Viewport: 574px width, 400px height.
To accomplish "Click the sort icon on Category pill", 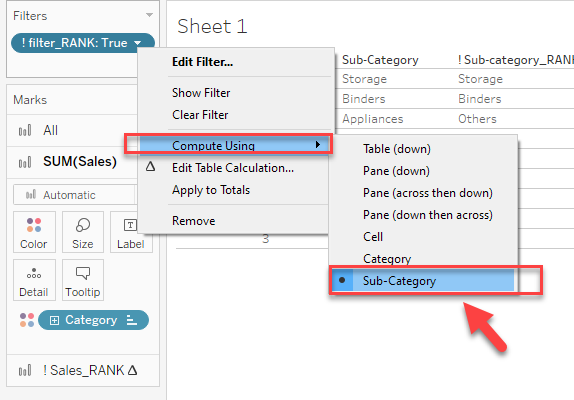I will coord(131,320).
